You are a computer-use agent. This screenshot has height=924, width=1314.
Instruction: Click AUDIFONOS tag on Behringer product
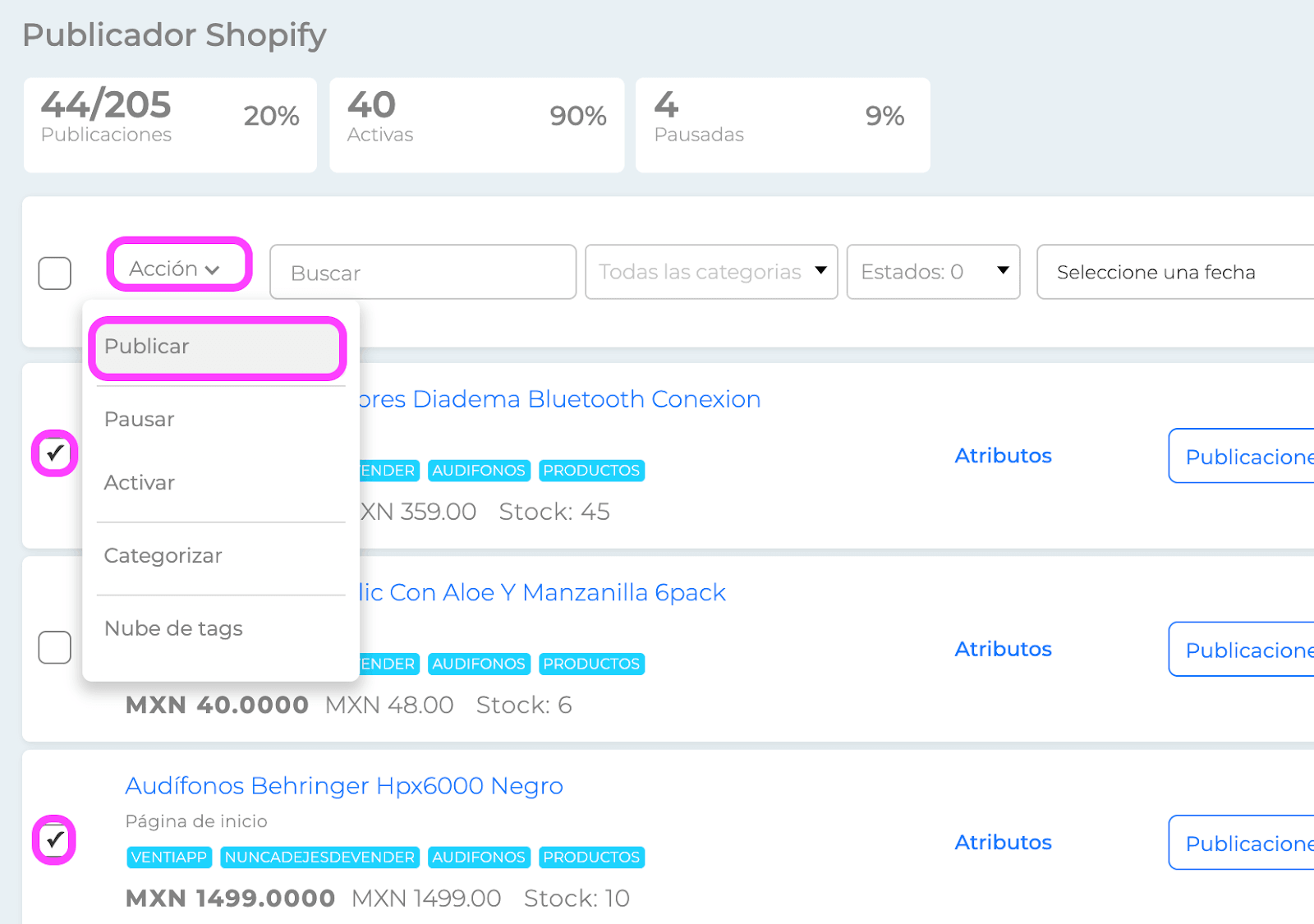point(479,857)
